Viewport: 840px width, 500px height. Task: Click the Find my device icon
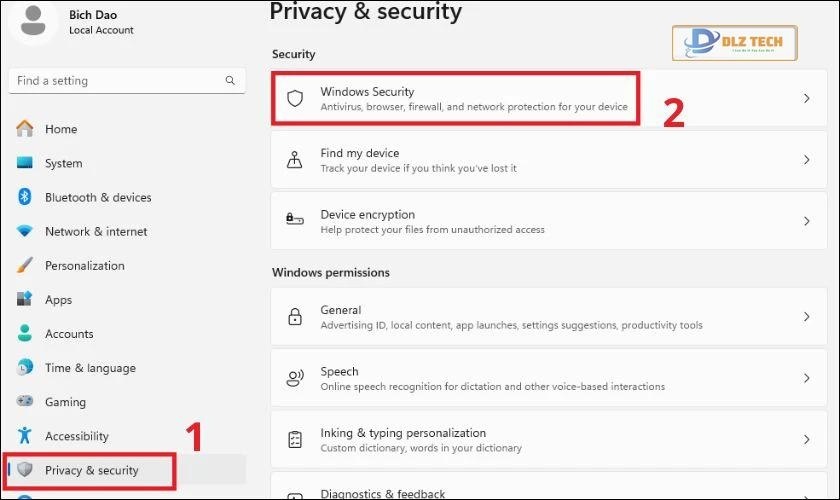click(295, 160)
